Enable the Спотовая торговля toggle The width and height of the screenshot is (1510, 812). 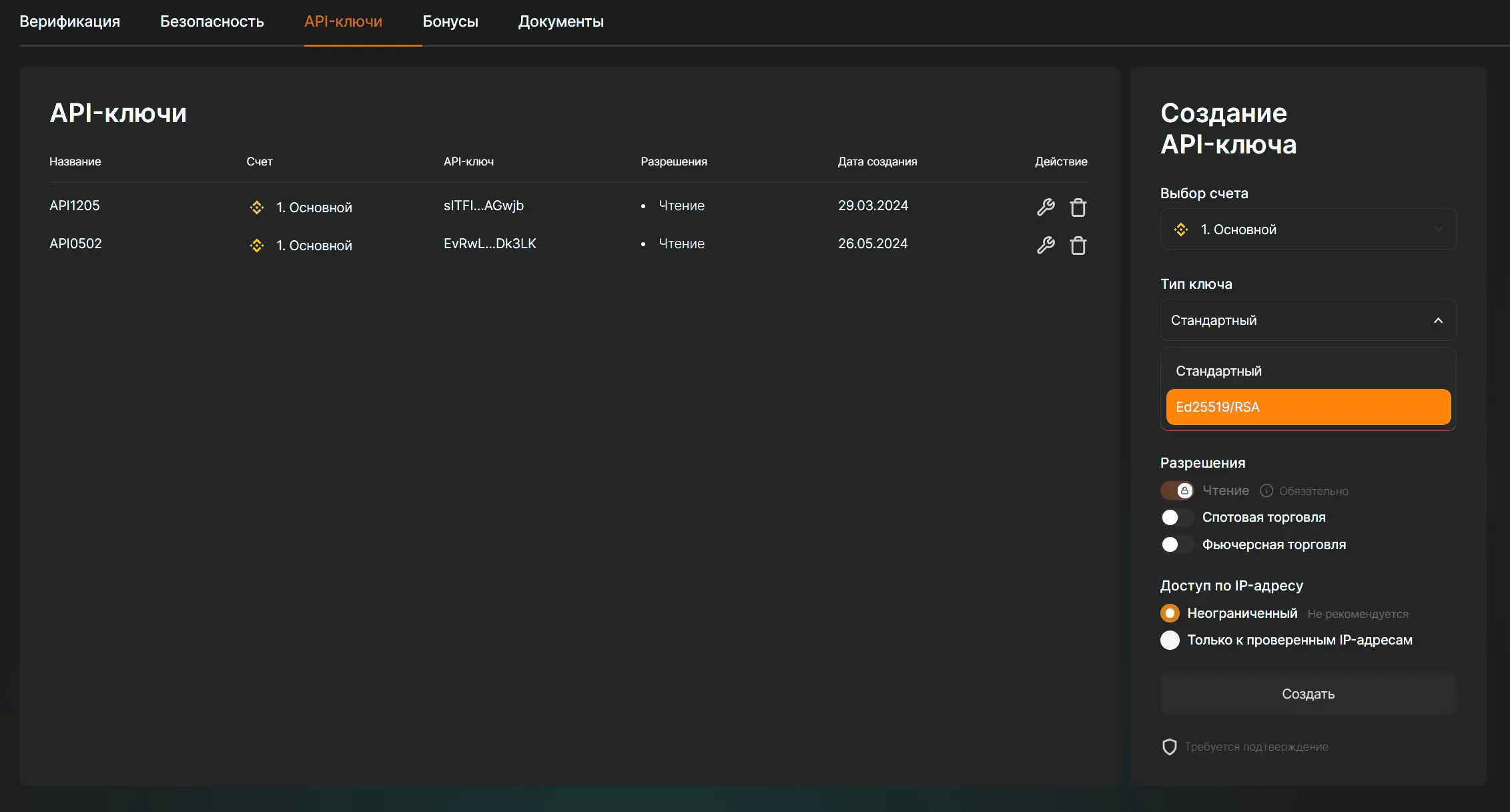coord(1176,518)
